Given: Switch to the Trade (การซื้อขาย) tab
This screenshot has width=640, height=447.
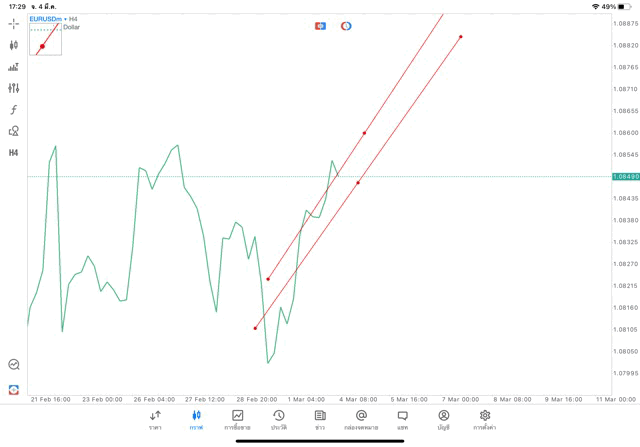Looking at the screenshot, I should (237, 419).
